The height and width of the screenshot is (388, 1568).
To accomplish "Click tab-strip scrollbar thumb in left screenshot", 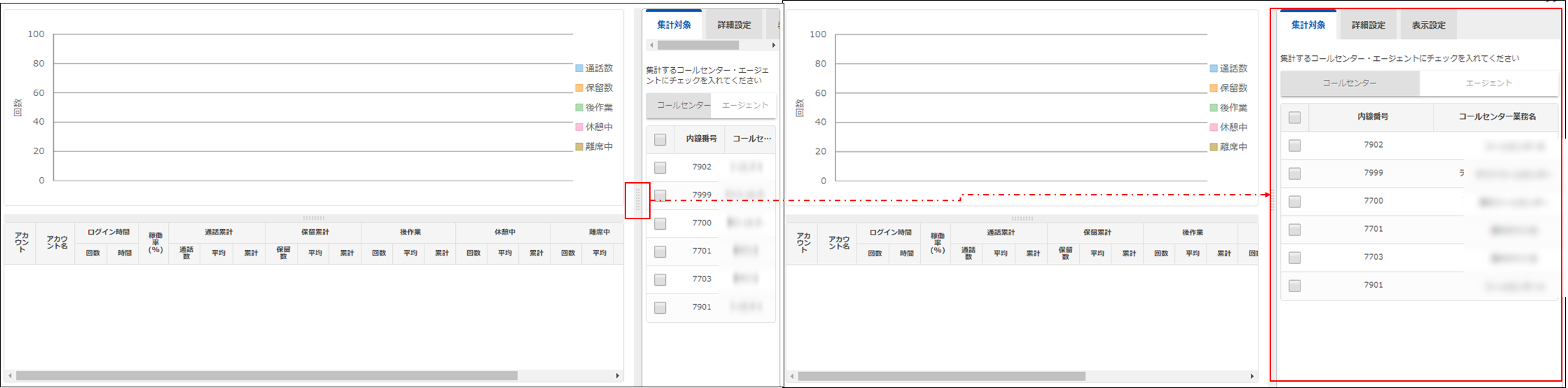I will point(698,46).
